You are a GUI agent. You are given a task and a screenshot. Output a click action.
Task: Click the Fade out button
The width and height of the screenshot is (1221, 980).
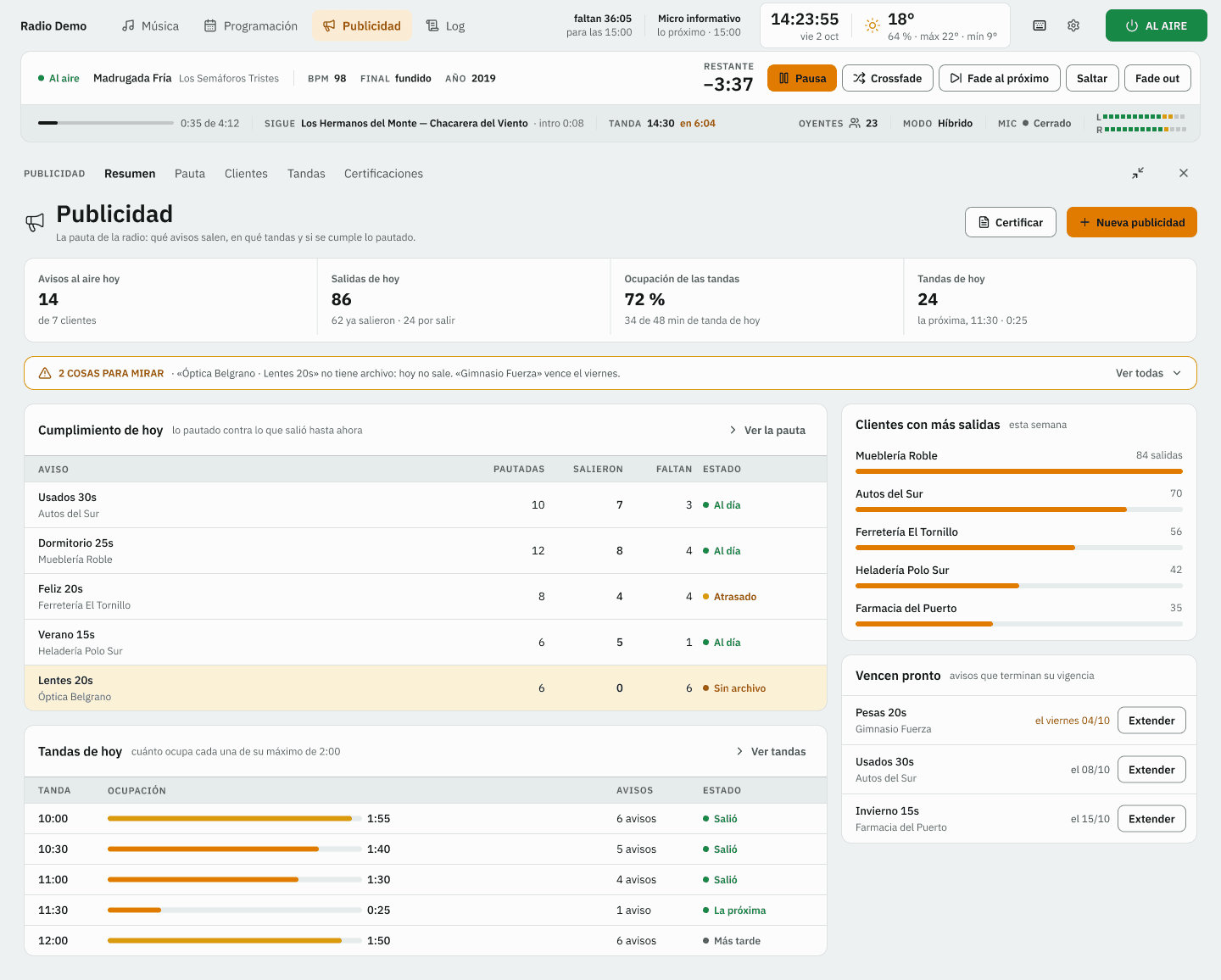(1157, 78)
